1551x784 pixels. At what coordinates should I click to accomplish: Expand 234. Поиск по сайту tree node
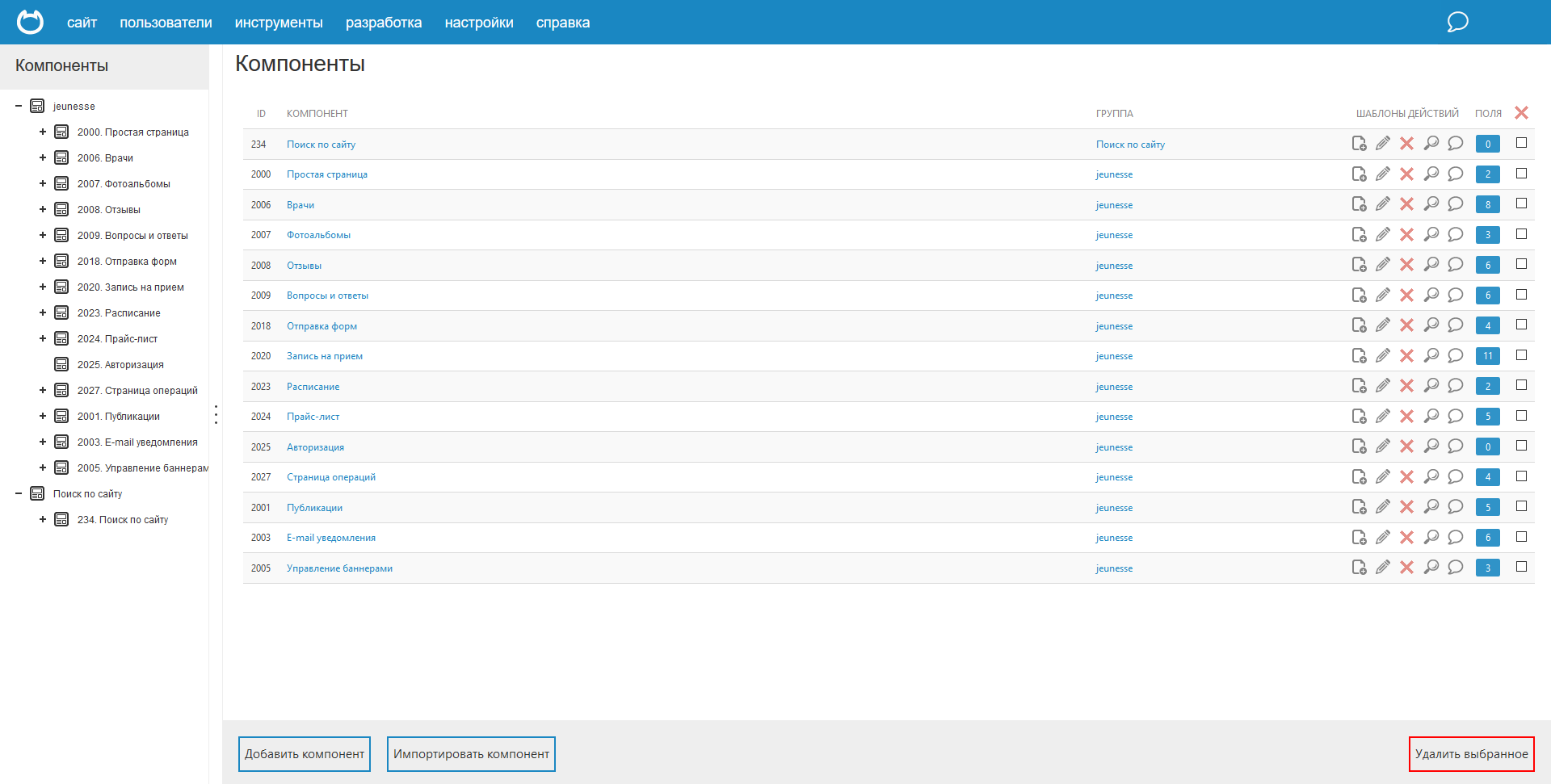tap(43, 519)
